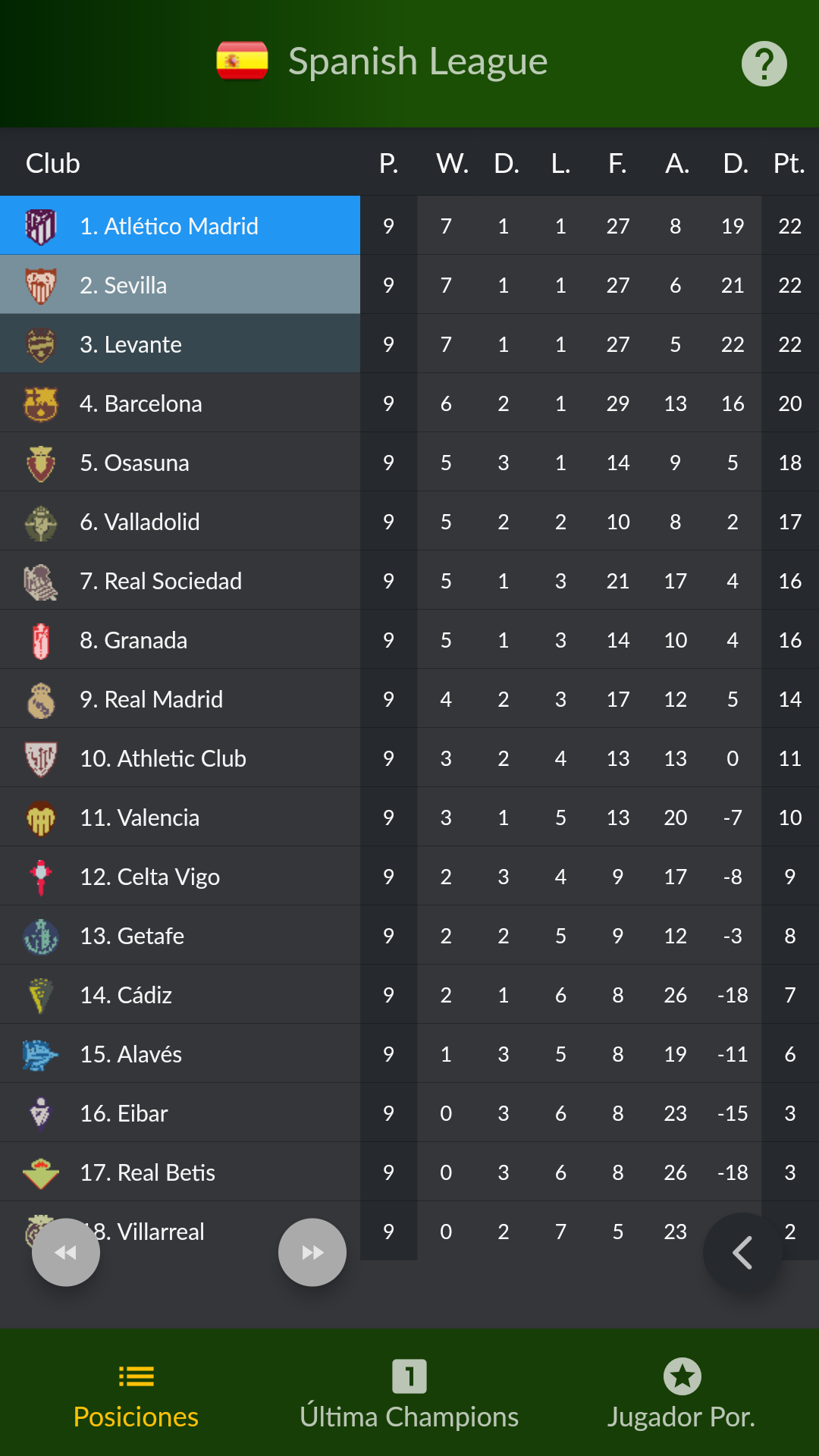The image size is (819, 1456).
Task: Switch to the Posiciones tab
Action: click(136, 1395)
